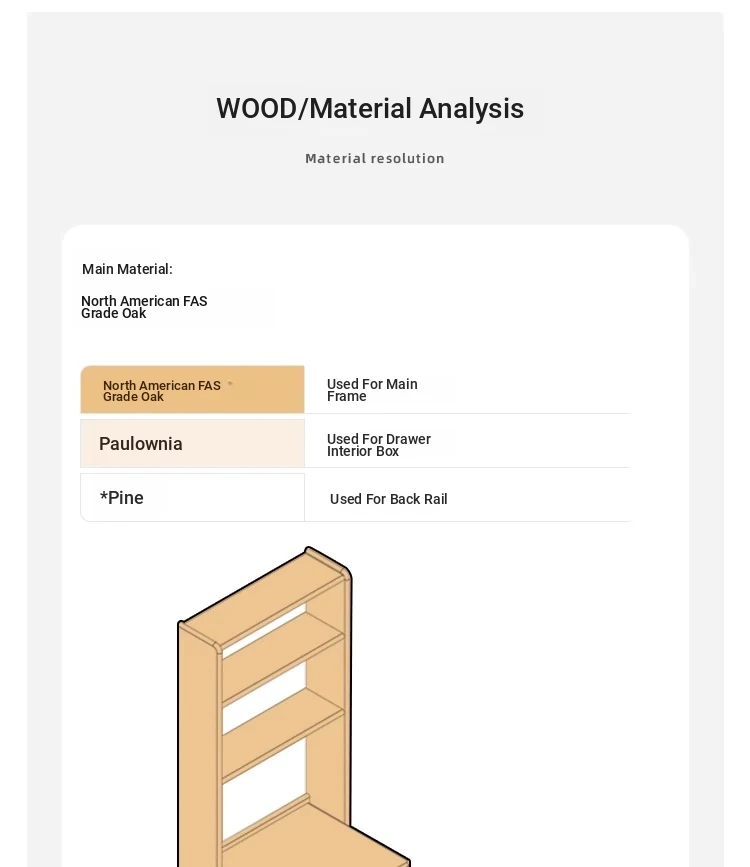Click the "Used For Drawer Interior Box" text
This screenshot has width=750, height=867.
tap(378, 445)
